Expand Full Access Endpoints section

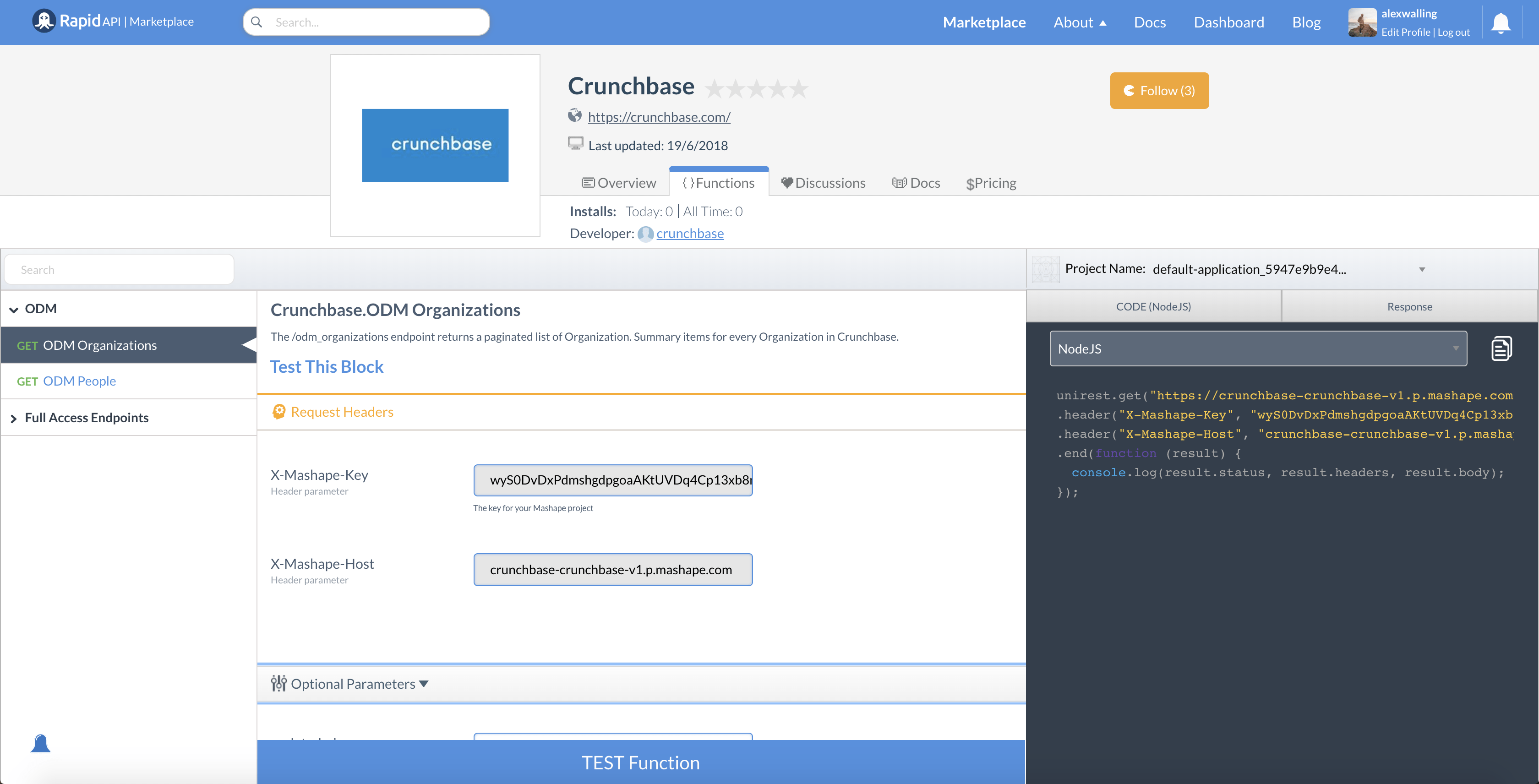tap(128, 417)
